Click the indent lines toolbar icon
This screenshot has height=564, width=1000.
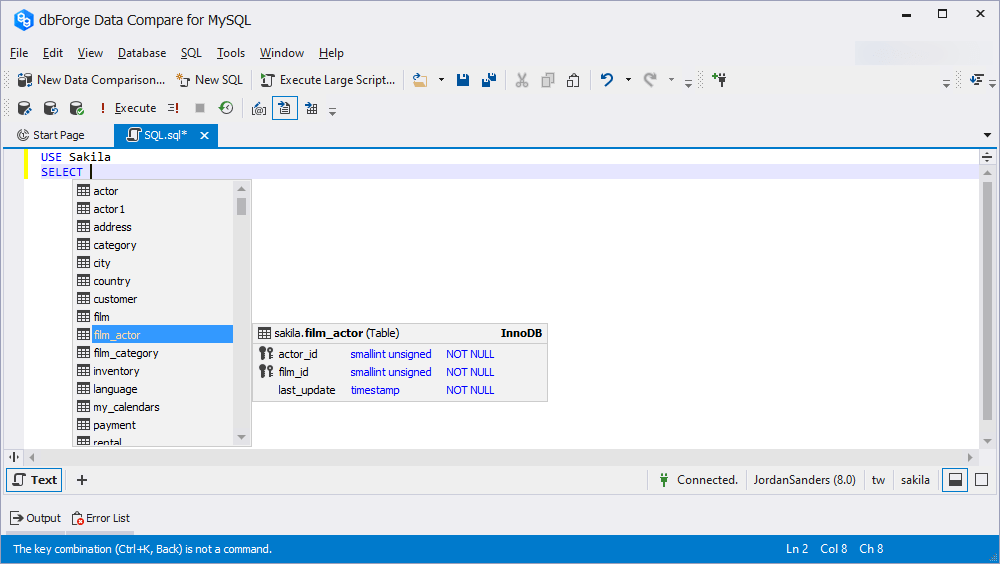pyautogui.click(x=976, y=80)
